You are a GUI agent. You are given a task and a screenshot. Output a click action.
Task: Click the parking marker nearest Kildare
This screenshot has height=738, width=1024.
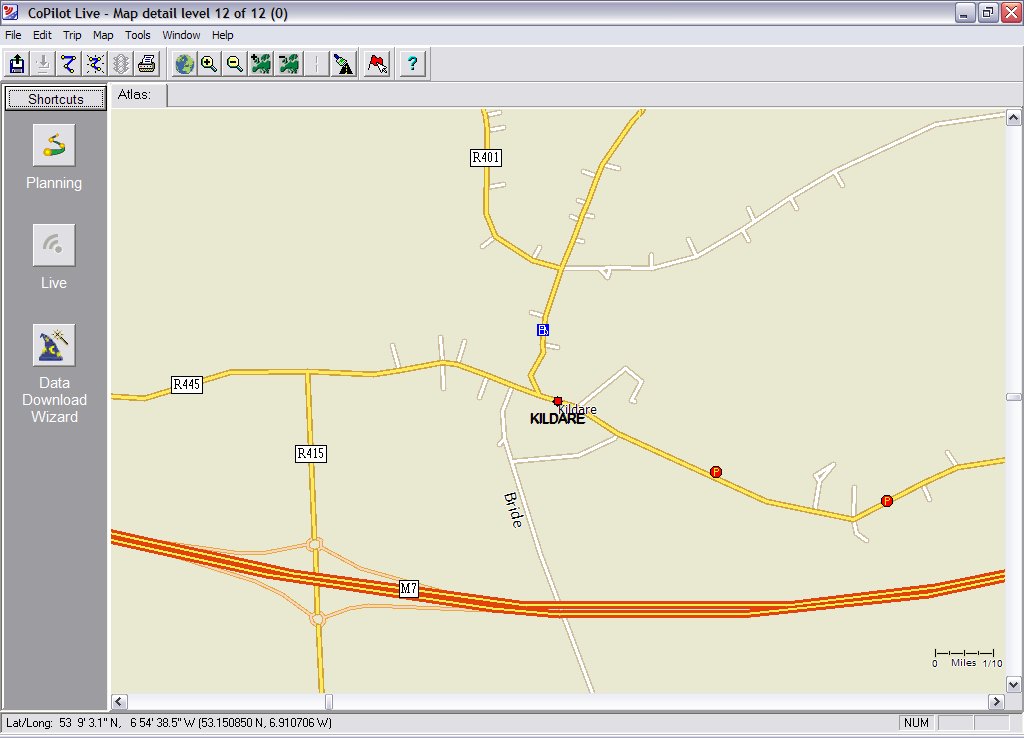click(716, 472)
